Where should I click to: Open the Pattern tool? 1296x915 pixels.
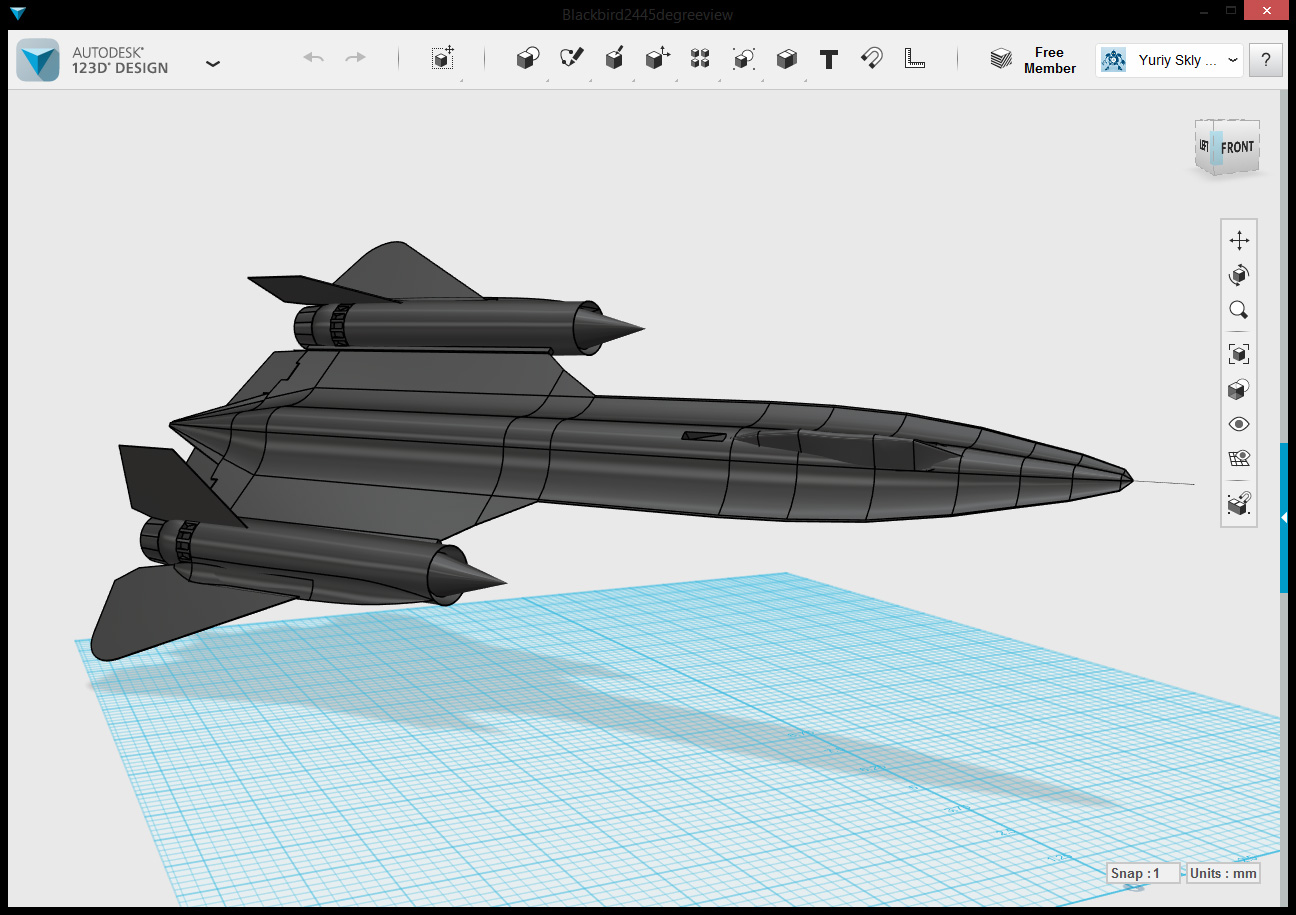point(700,59)
